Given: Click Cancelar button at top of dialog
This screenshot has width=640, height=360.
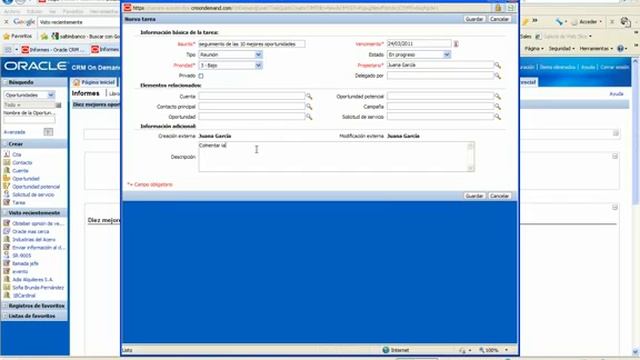Looking at the screenshot, I should (x=499, y=19).
